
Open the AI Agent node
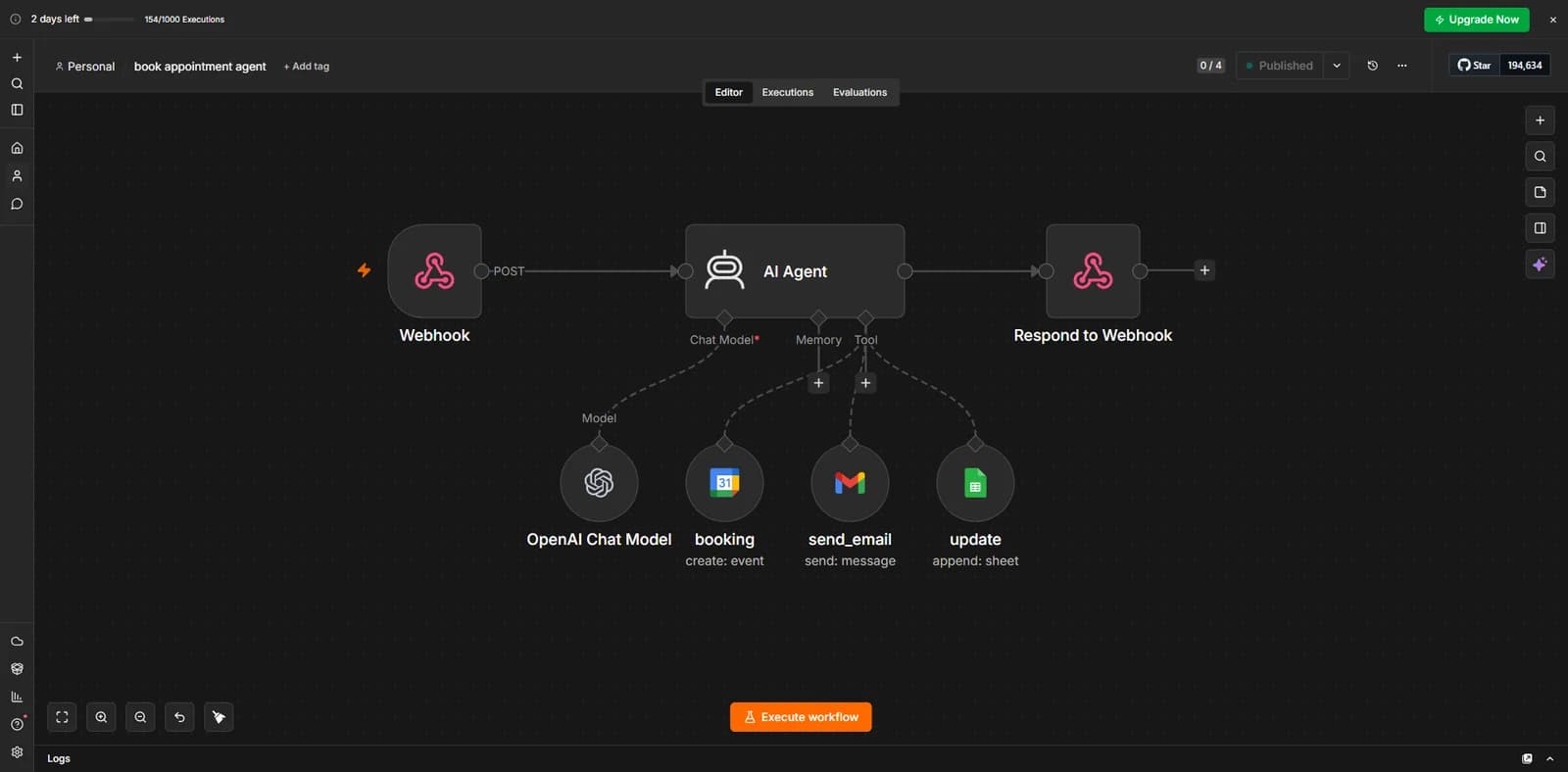point(795,271)
